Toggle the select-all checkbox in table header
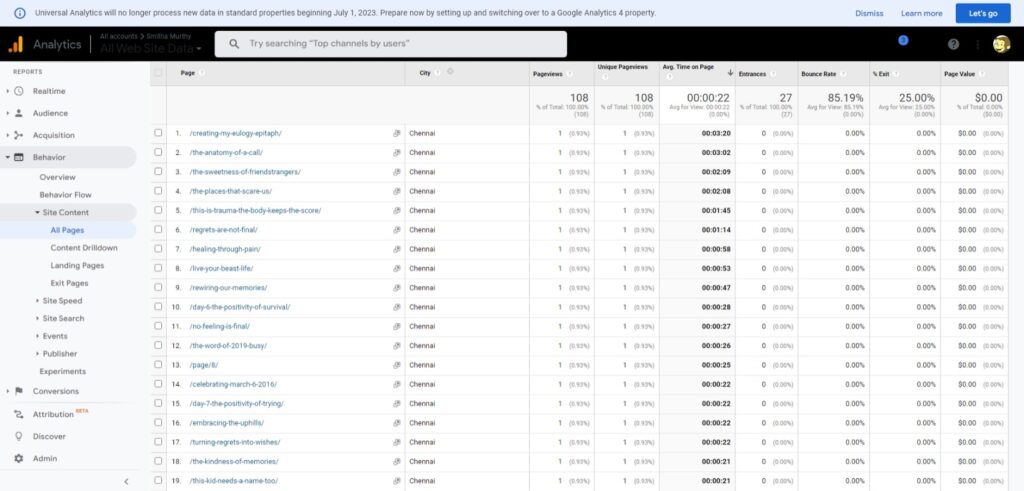 pyautogui.click(x=158, y=72)
